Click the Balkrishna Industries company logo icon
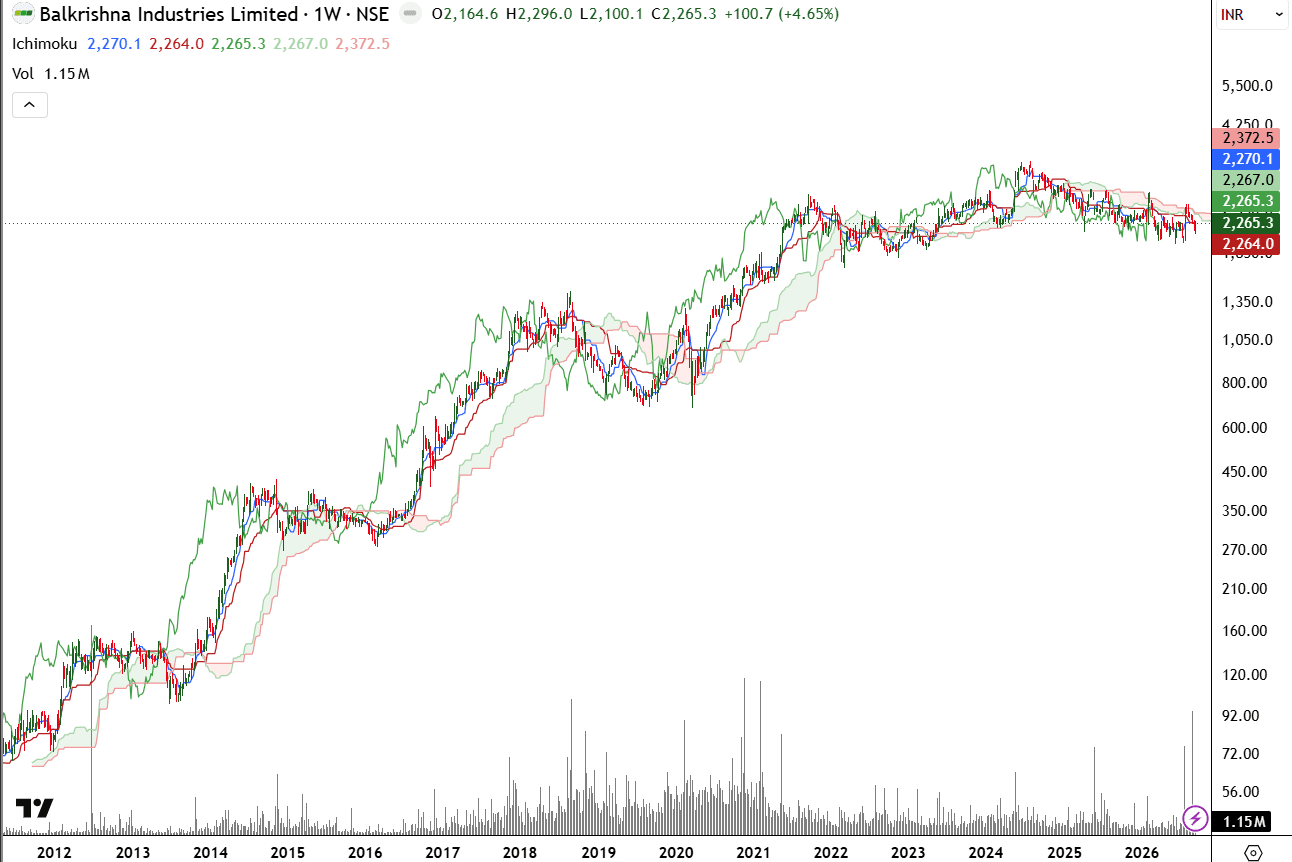The height and width of the screenshot is (862, 1292). tap(22, 14)
